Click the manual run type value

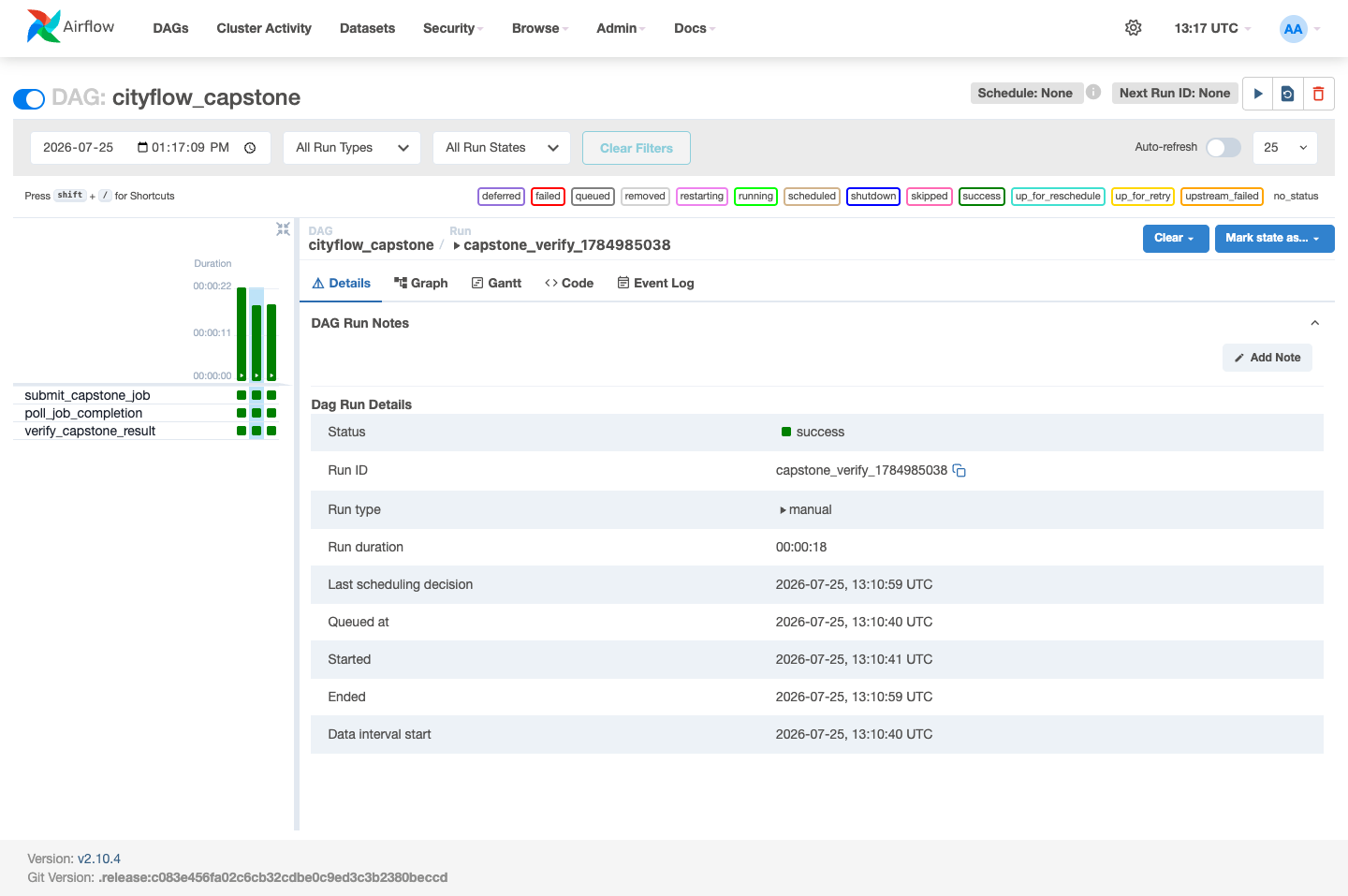pyautogui.click(x=805, y=510)
